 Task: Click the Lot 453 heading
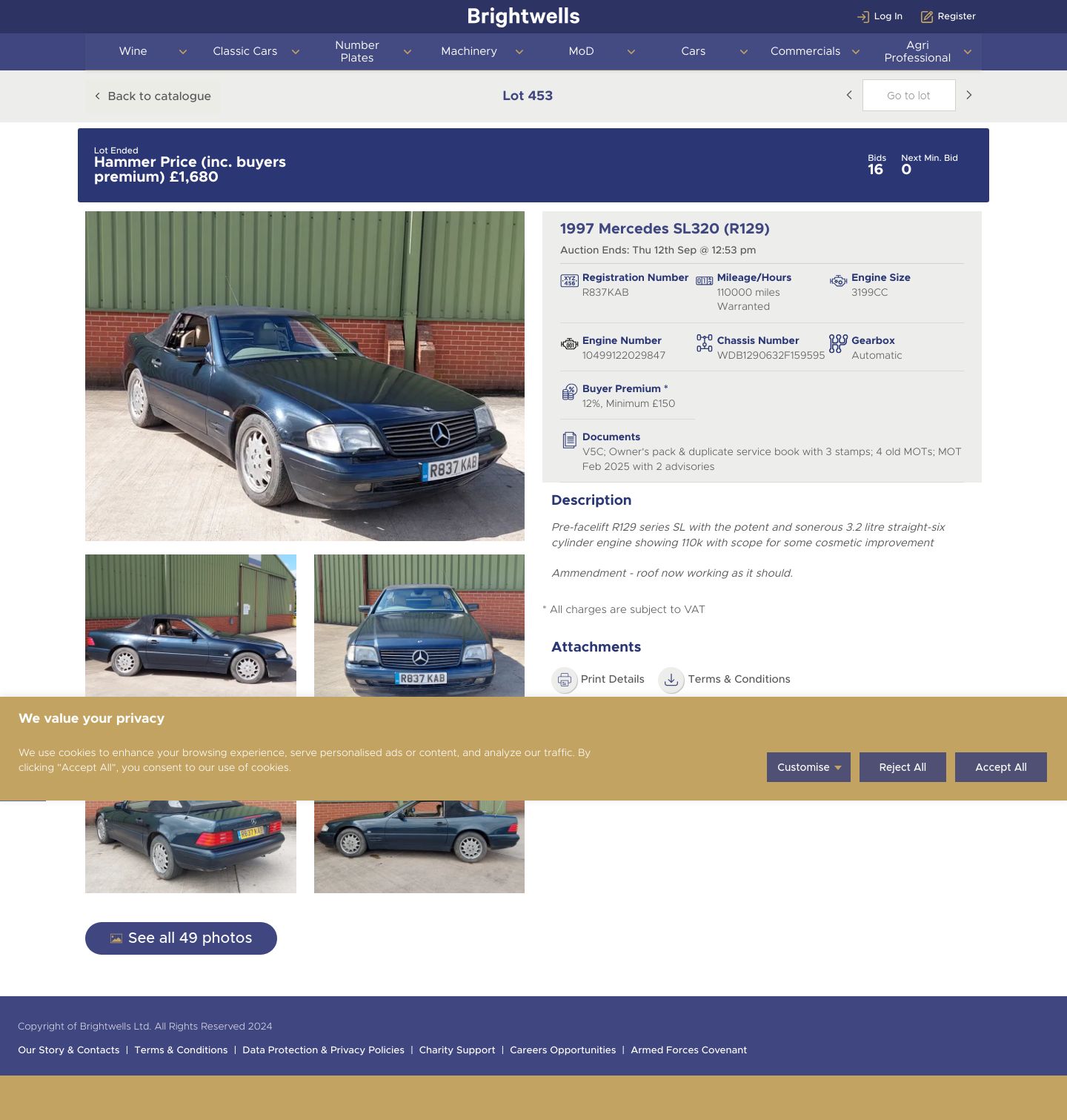[x=528, y=96]
